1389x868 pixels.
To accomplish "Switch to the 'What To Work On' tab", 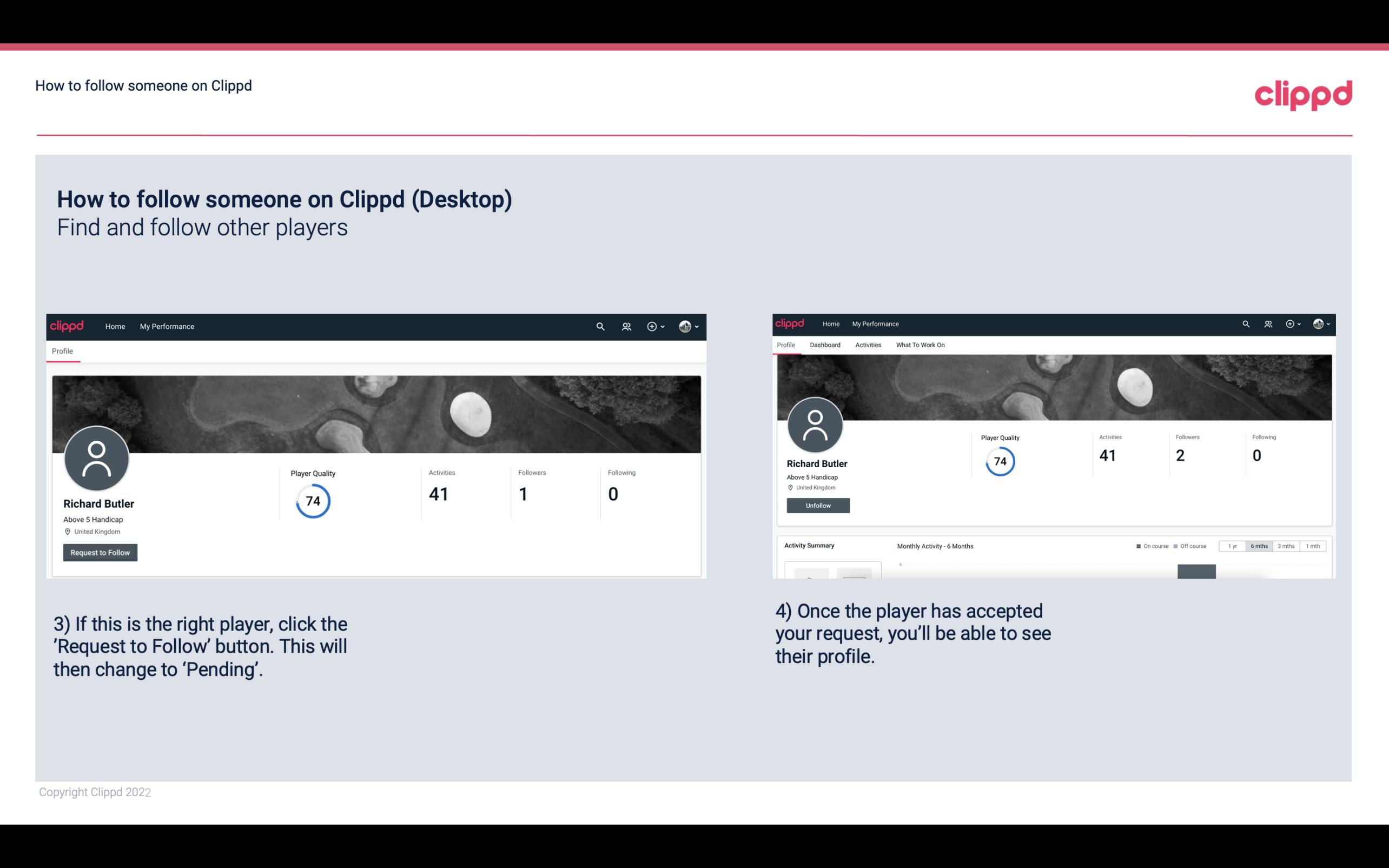I will 920,345.
